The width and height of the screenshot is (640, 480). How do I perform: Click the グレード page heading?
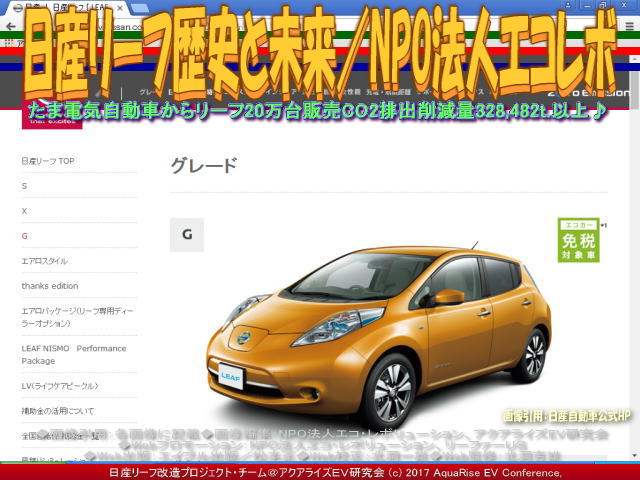(x=204, y=166)
